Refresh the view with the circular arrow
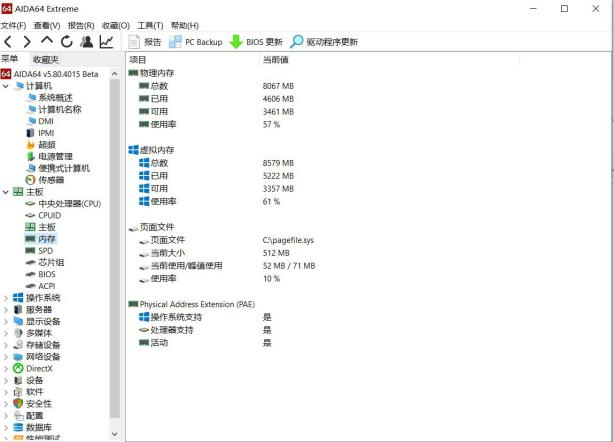The image size is (614, 442). 67,41
